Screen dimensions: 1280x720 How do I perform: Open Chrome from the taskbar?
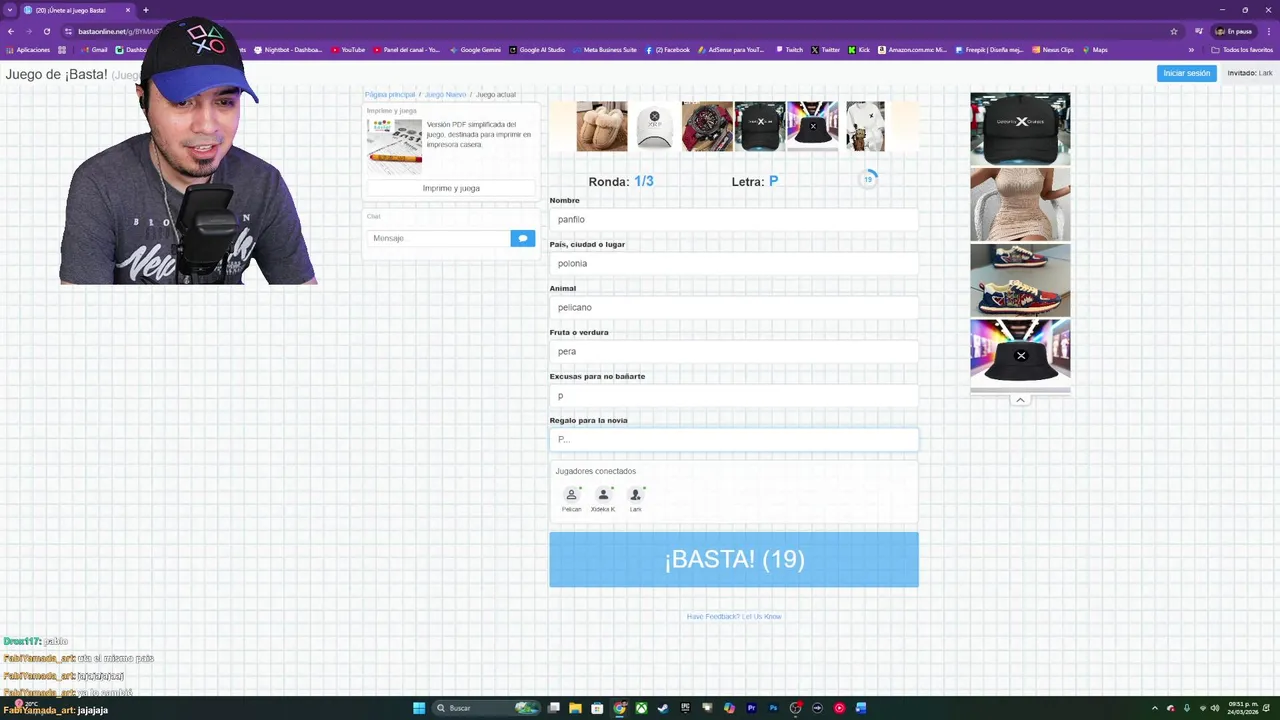click(619, 708)
